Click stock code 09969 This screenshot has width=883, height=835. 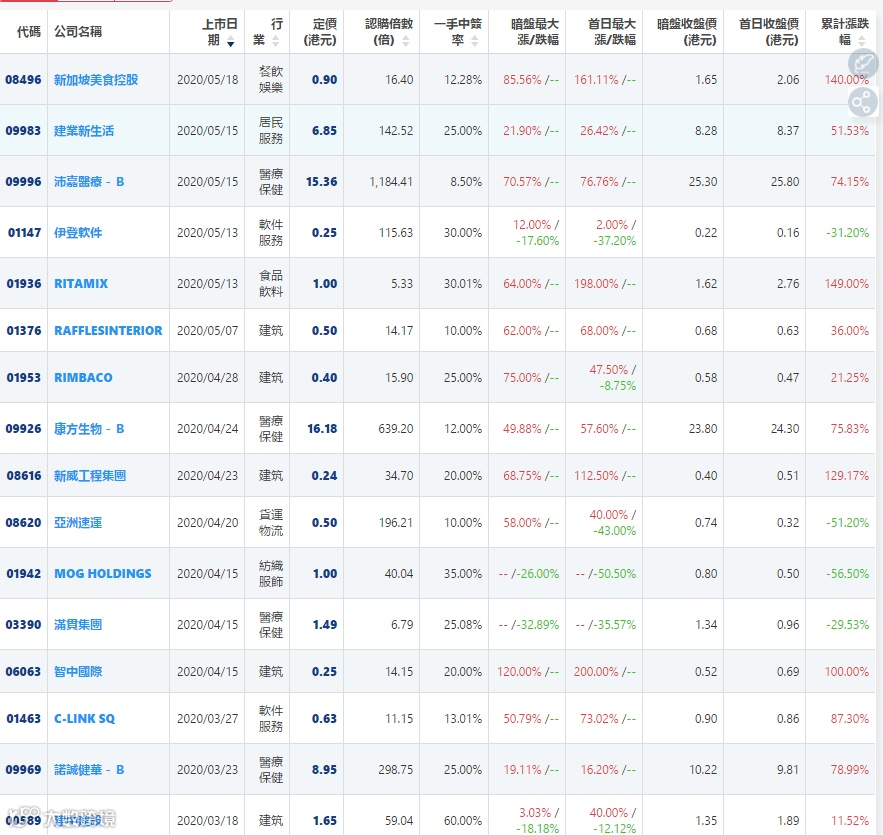click(x=23, y=770)
